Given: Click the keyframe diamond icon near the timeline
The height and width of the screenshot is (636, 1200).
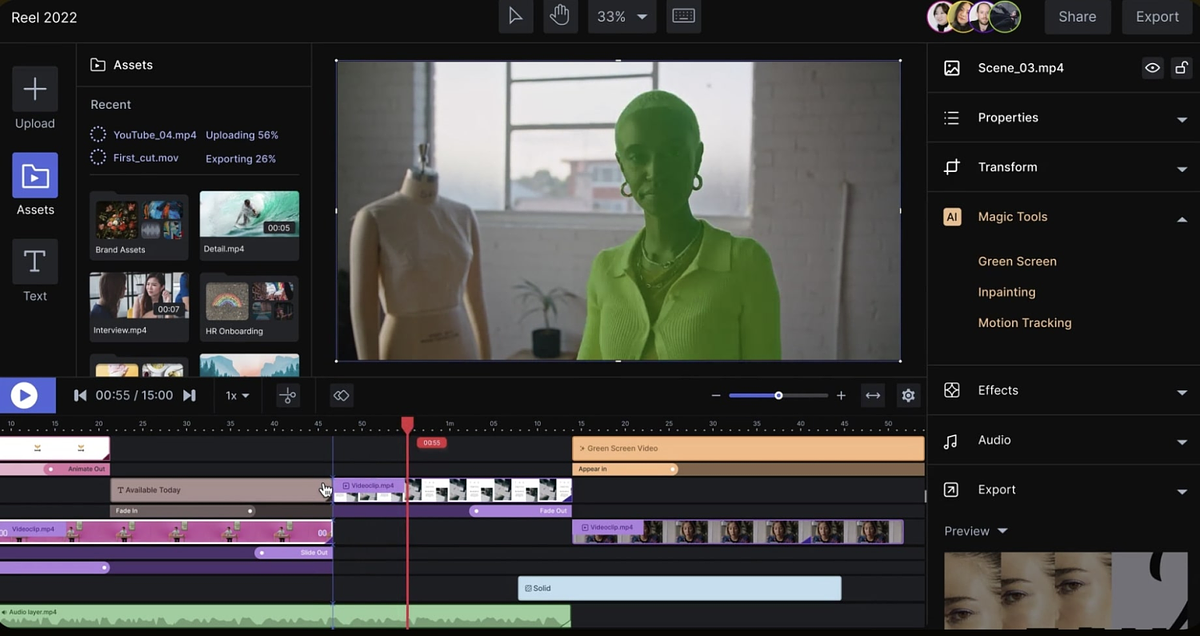Looking at the screenshot, I should tap(341, 395).
